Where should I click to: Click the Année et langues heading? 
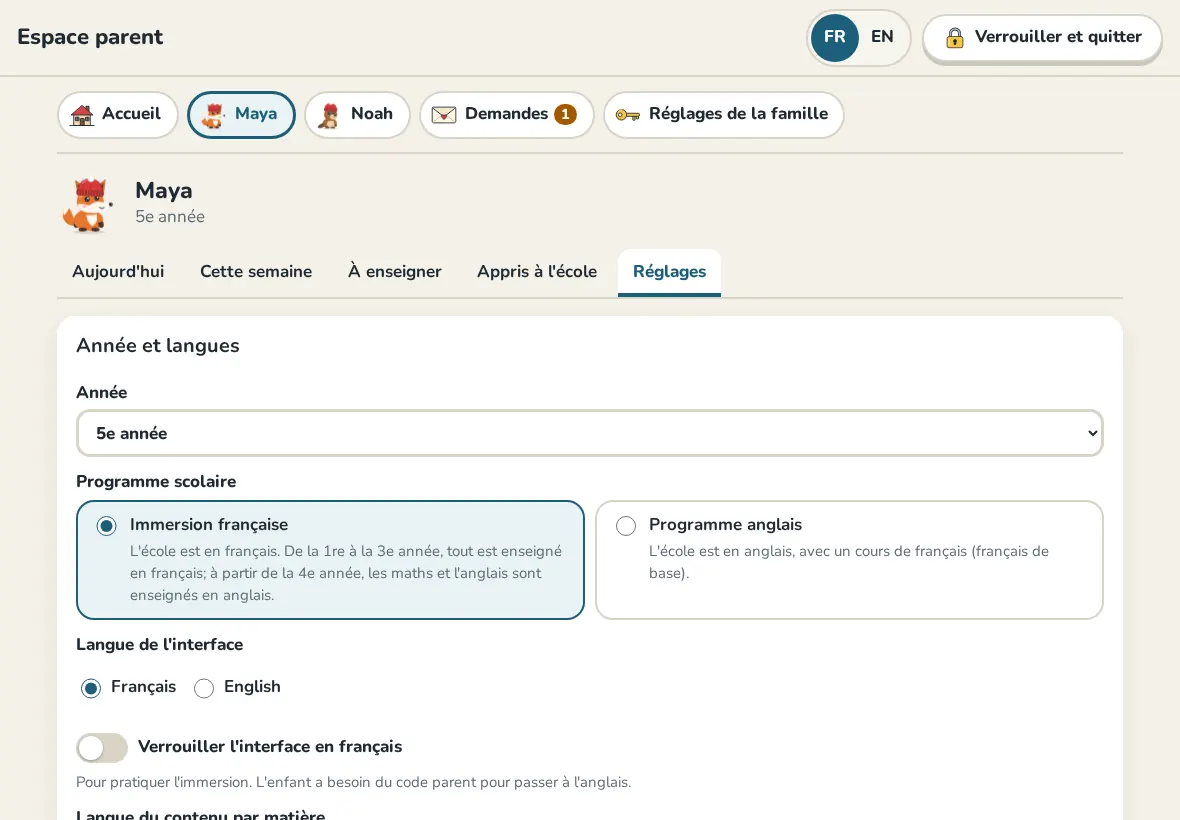pyautogui.click(x=158, y=345)
